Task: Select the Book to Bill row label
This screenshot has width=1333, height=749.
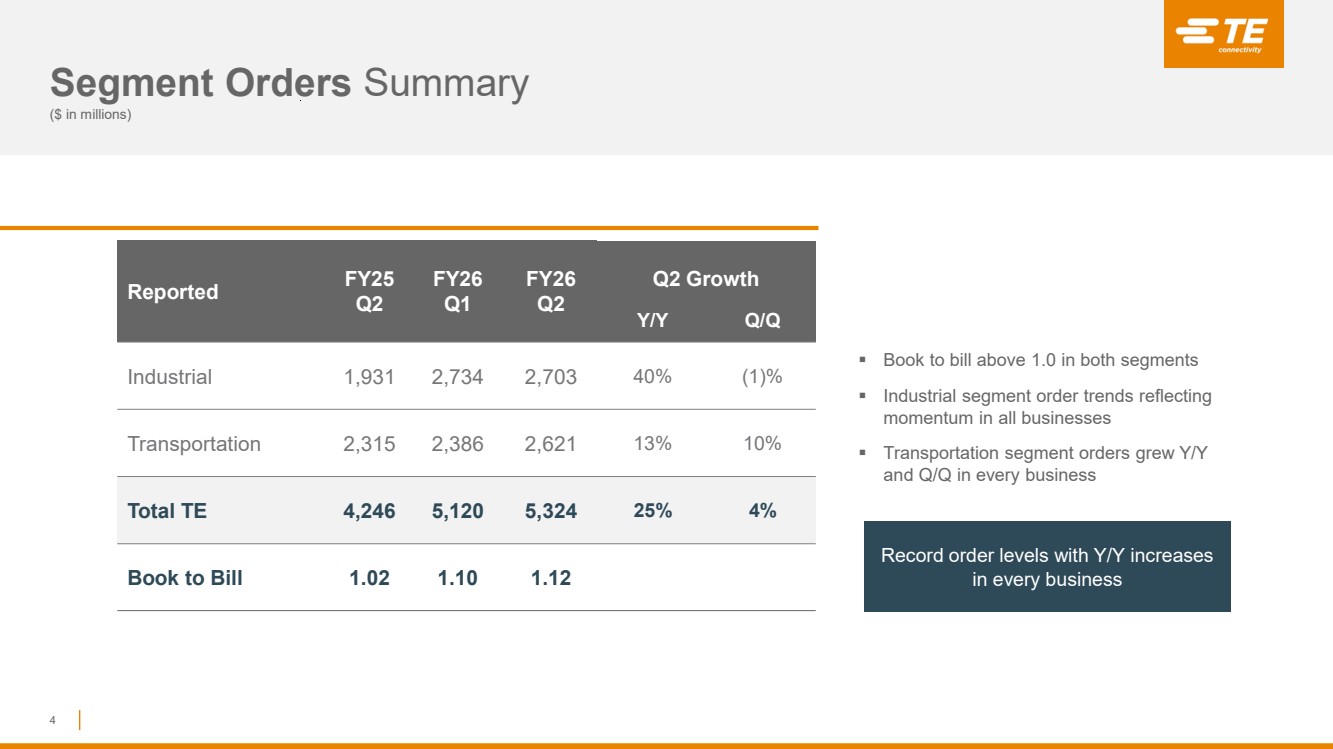Action: (x=185, y=578)
